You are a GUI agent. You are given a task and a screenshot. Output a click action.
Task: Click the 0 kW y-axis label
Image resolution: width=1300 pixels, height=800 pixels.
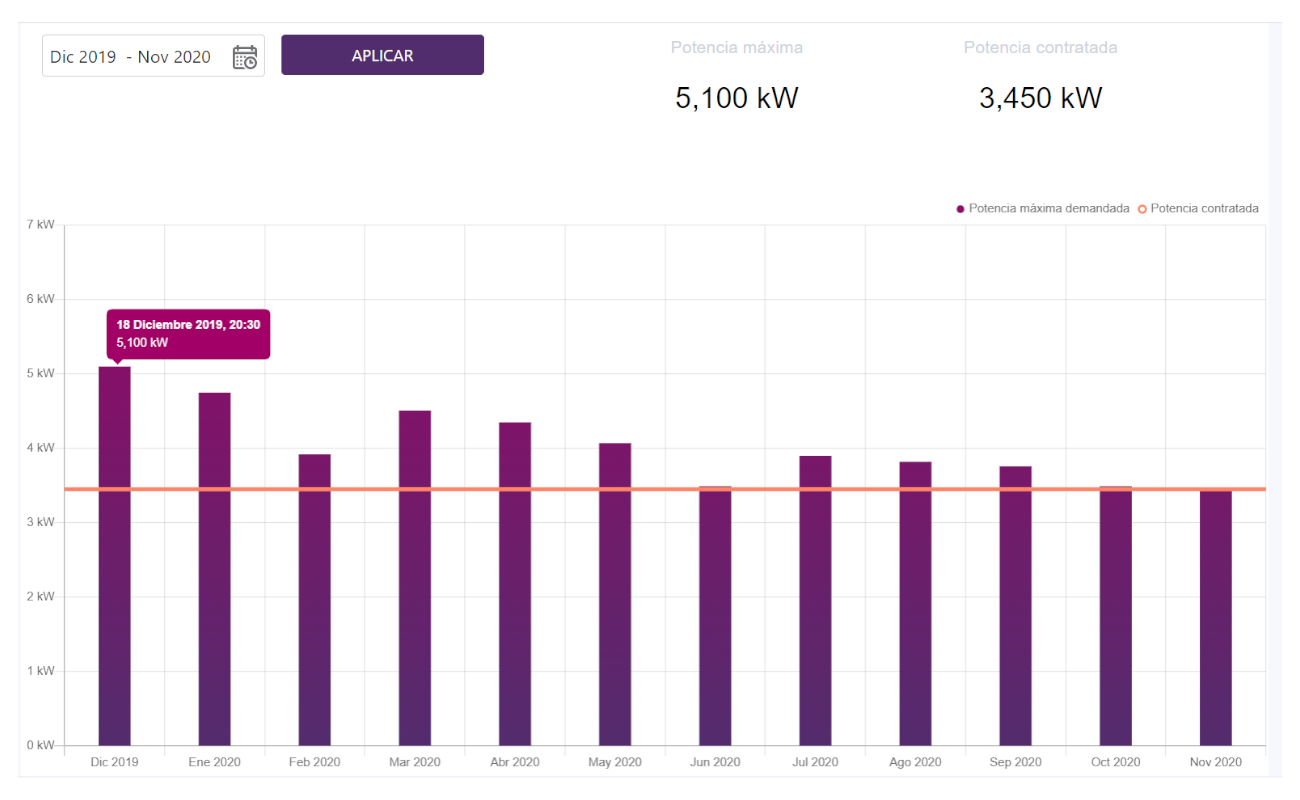click(x=41, y=746)
